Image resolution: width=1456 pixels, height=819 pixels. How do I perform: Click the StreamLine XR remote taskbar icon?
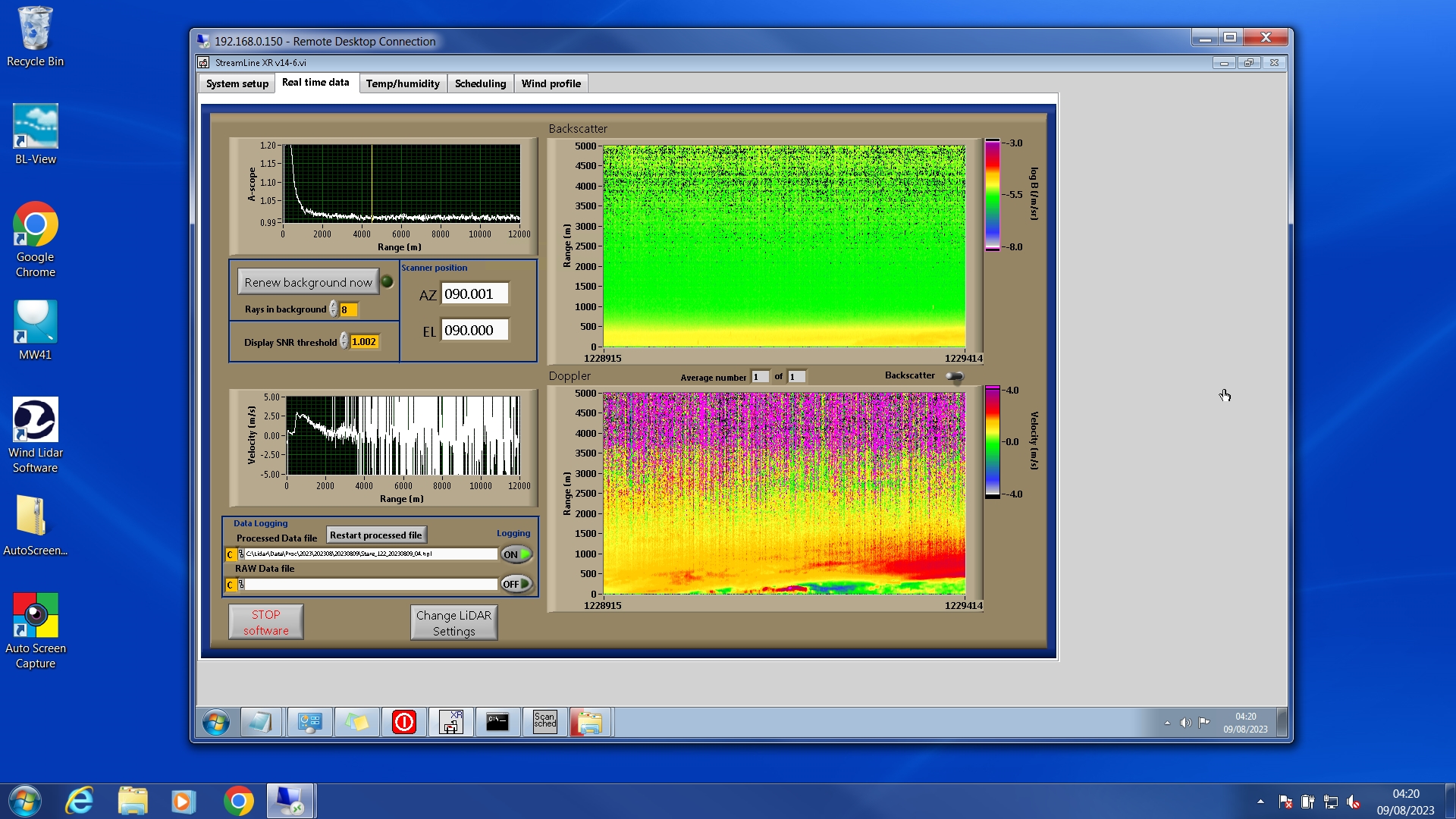451,722
